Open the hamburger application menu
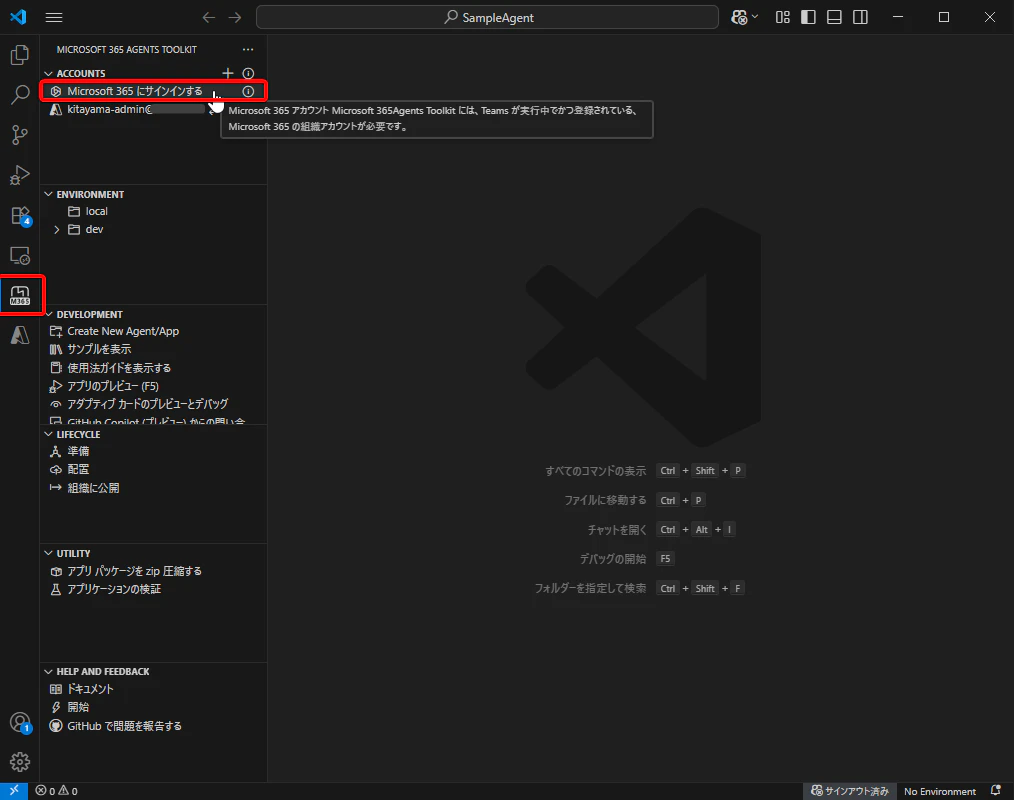Viewport: 1014px width, 800px height. click(54, 17)
